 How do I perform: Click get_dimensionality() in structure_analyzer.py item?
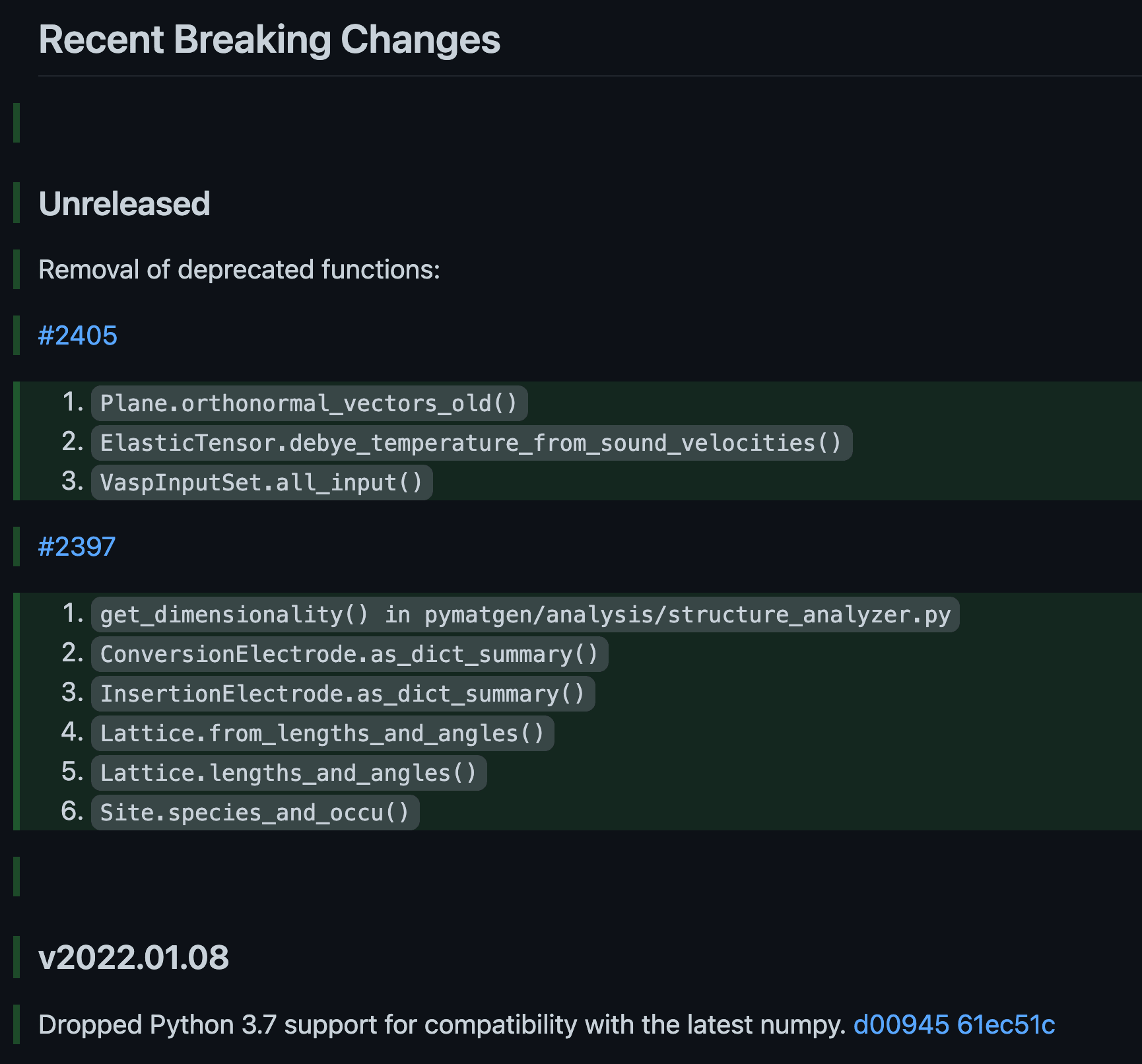[525, 615]
